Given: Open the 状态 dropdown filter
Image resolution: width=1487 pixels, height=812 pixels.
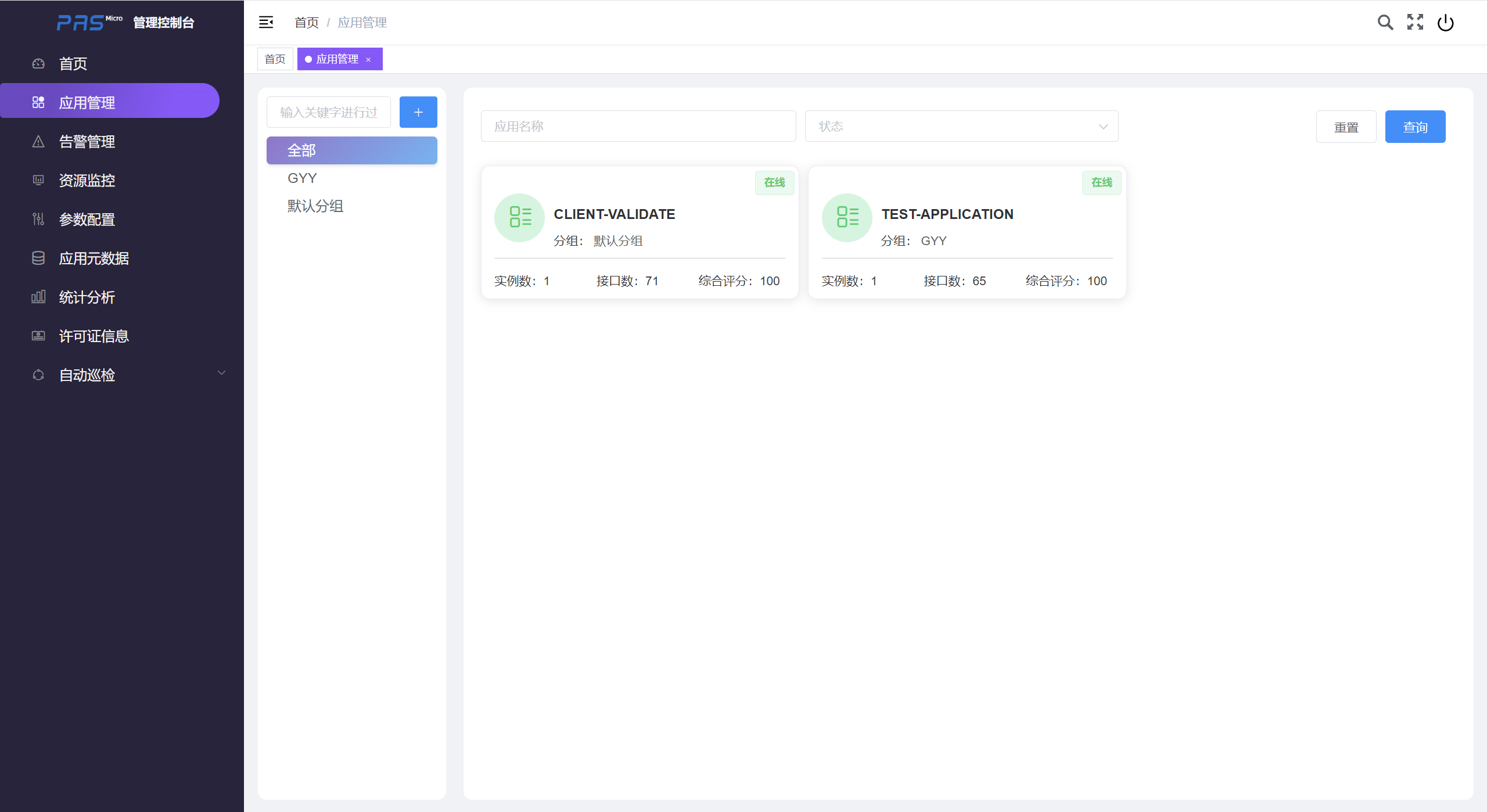Looking at the screenshot, I should tap(961, 127).
